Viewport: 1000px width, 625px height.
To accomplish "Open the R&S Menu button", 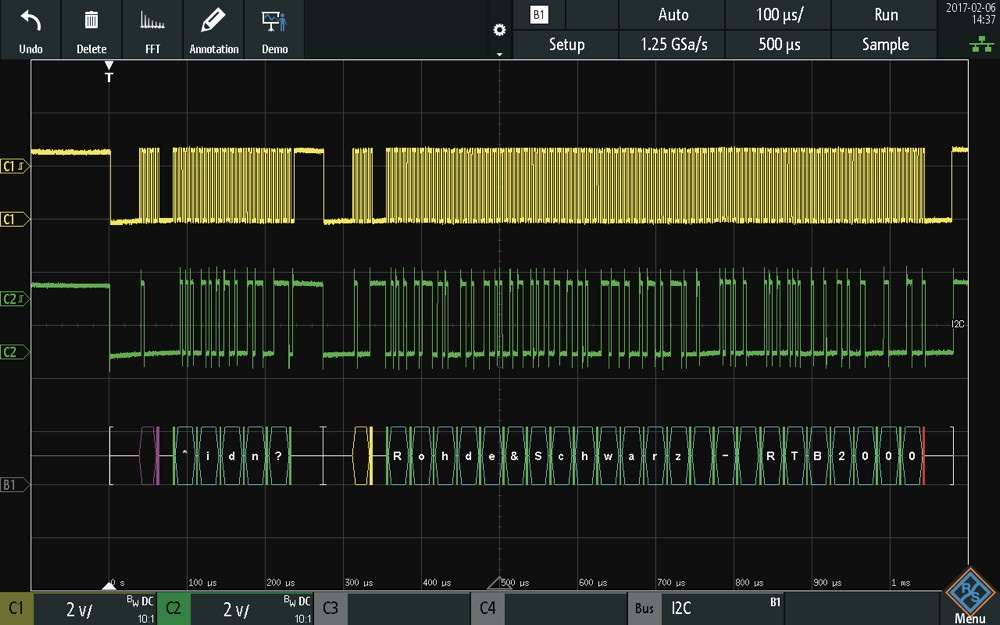I will 969,597.
